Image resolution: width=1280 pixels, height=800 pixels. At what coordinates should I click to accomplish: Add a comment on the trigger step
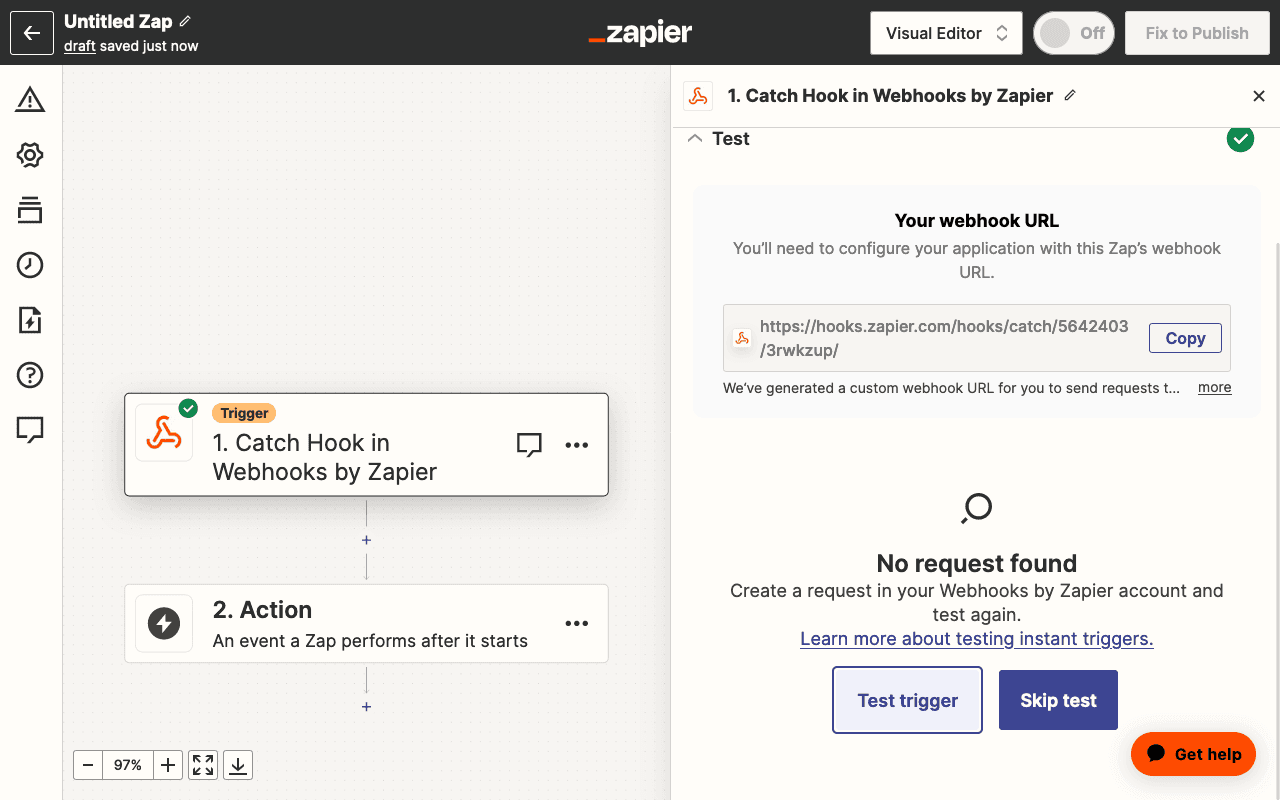[x=529, y=445]
